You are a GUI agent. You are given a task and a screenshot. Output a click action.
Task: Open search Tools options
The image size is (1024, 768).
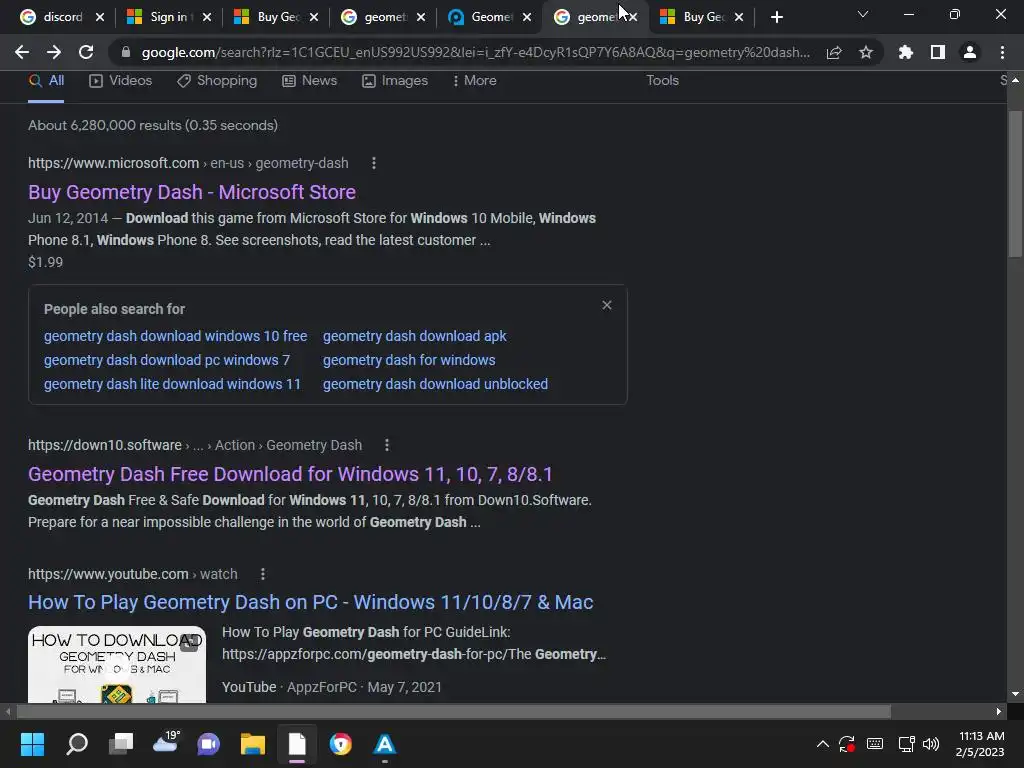click(662, 80)
